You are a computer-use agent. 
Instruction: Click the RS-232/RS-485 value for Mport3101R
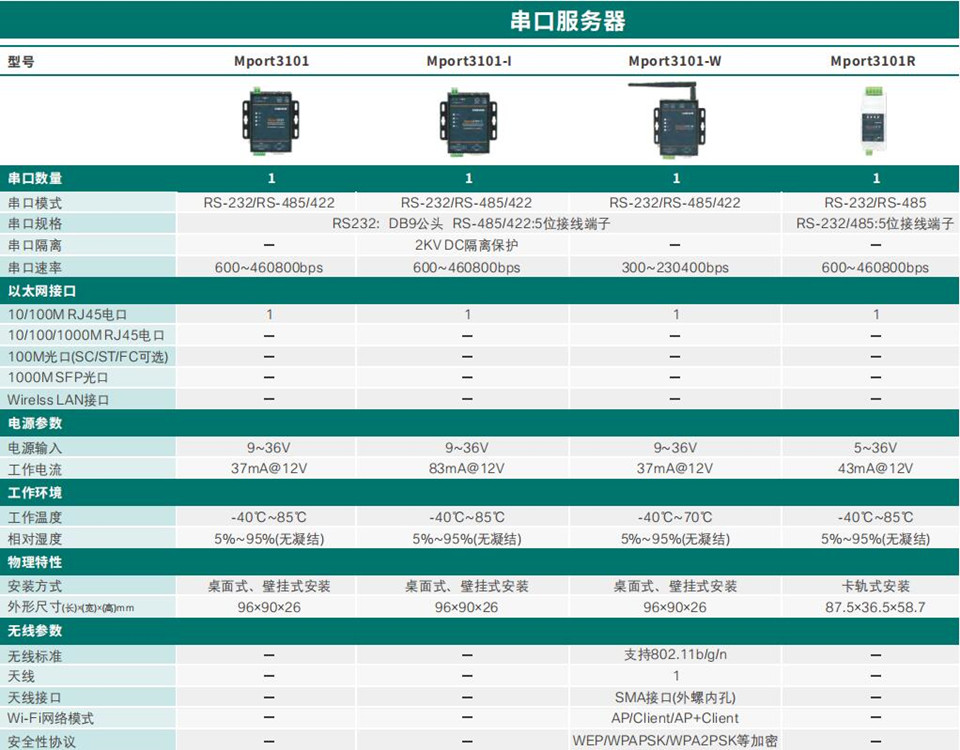(x=875, y=203)
